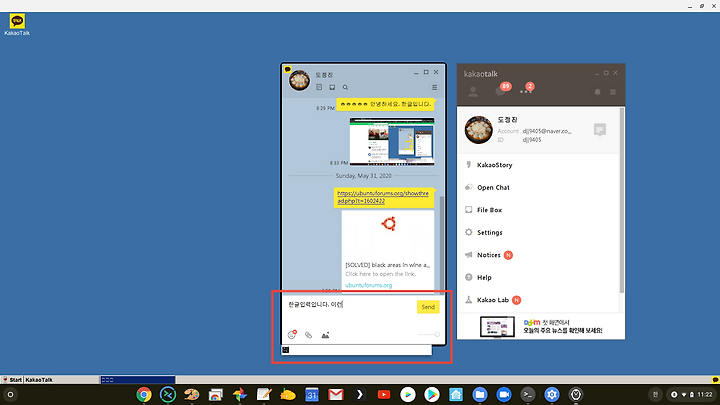Open the Google Photos pinwheel icon
The height and width of the screenshot is (405, 720).
point(240,394)
